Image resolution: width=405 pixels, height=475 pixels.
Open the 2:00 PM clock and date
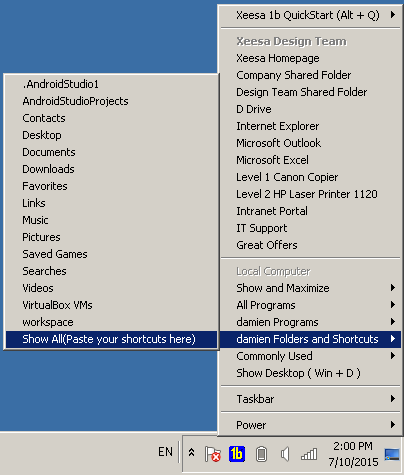(353, 454)
